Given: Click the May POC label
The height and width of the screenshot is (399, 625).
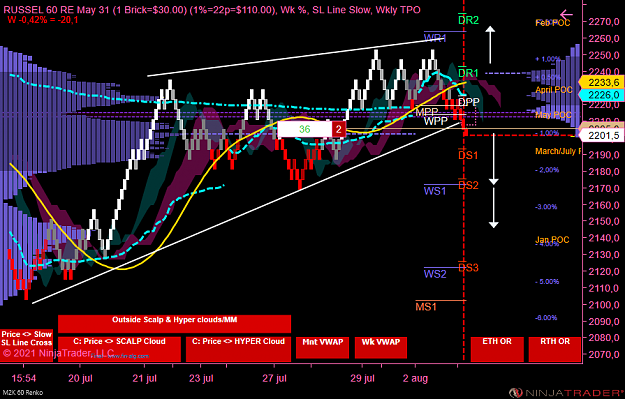Looking at the screenshot, I should (x=553, y=115).
